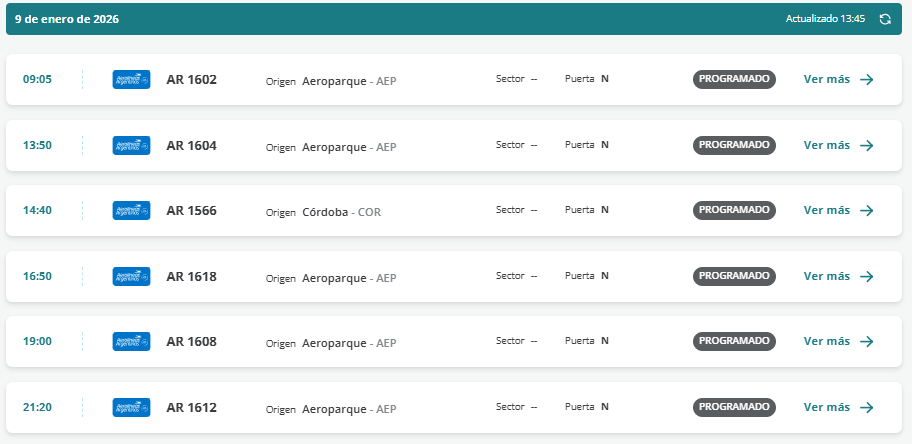Click the airline logo for flight AR 1566
Image resolution: width=912 pixels, height=444 pixels.
131,210
